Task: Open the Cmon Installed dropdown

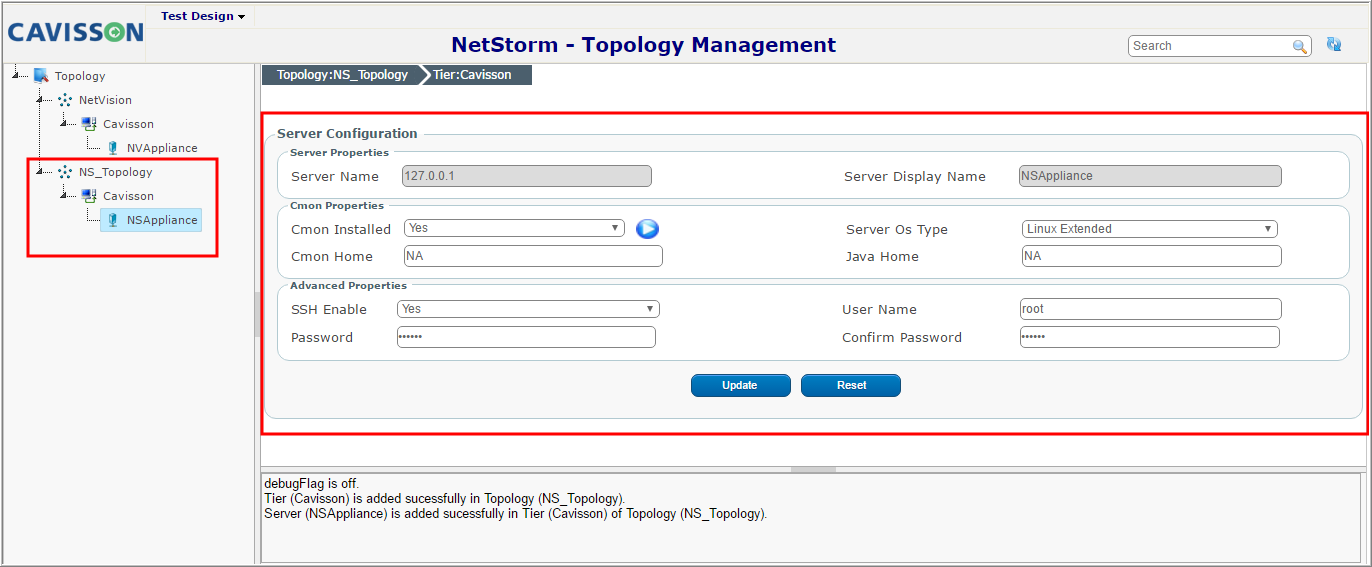Action: [514, 228]
